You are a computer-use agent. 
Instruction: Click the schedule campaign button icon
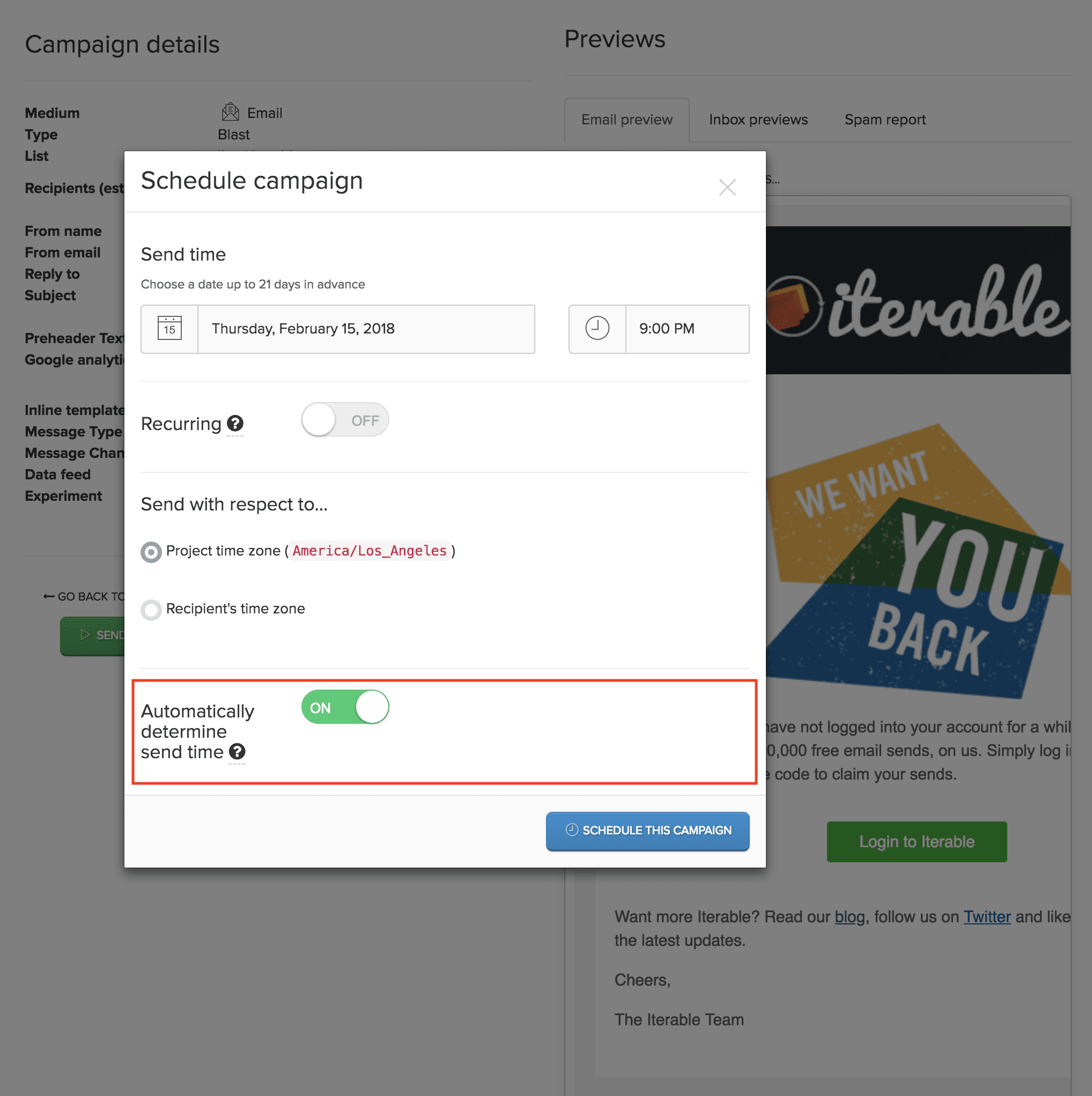[x=571, y=830]
